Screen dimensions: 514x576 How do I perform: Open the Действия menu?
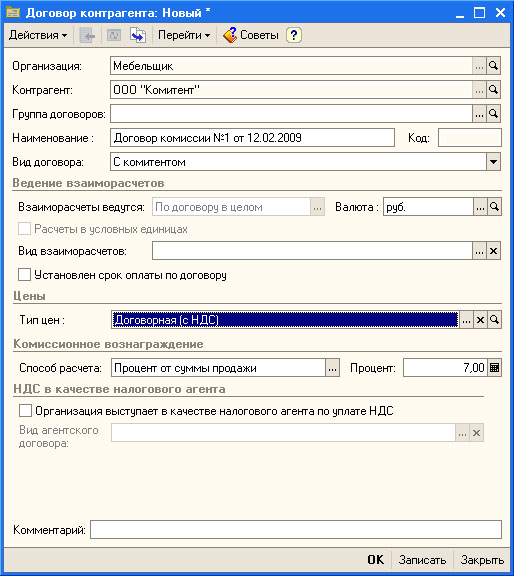pos(38,35)
